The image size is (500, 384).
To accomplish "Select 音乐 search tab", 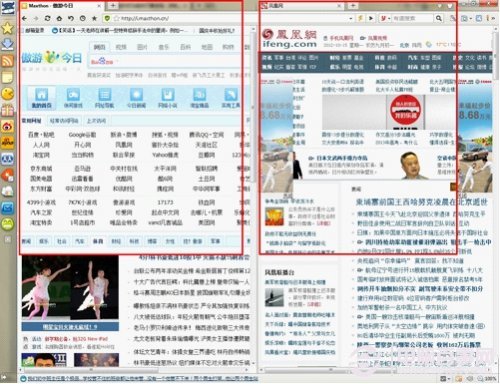I will click(164, 47).
